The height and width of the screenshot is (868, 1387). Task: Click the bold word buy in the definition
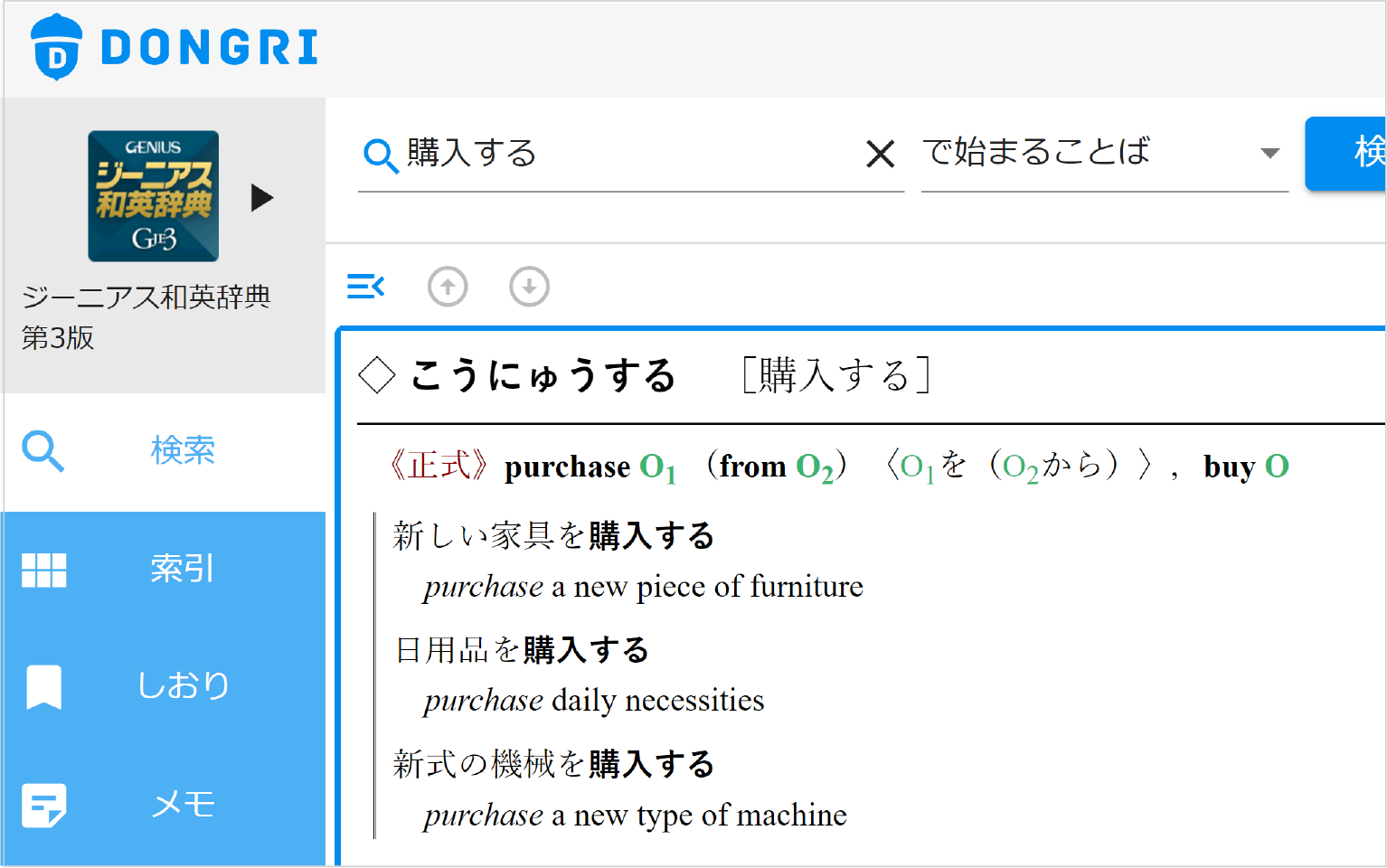(1229, 467)
